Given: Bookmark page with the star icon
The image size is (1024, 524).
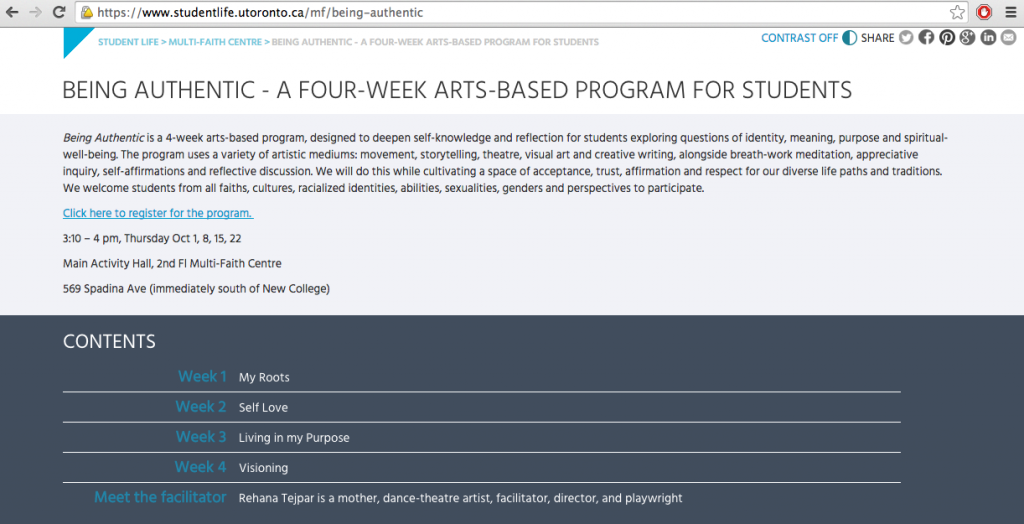Looking at the screenshot, I should pos(957,13).
